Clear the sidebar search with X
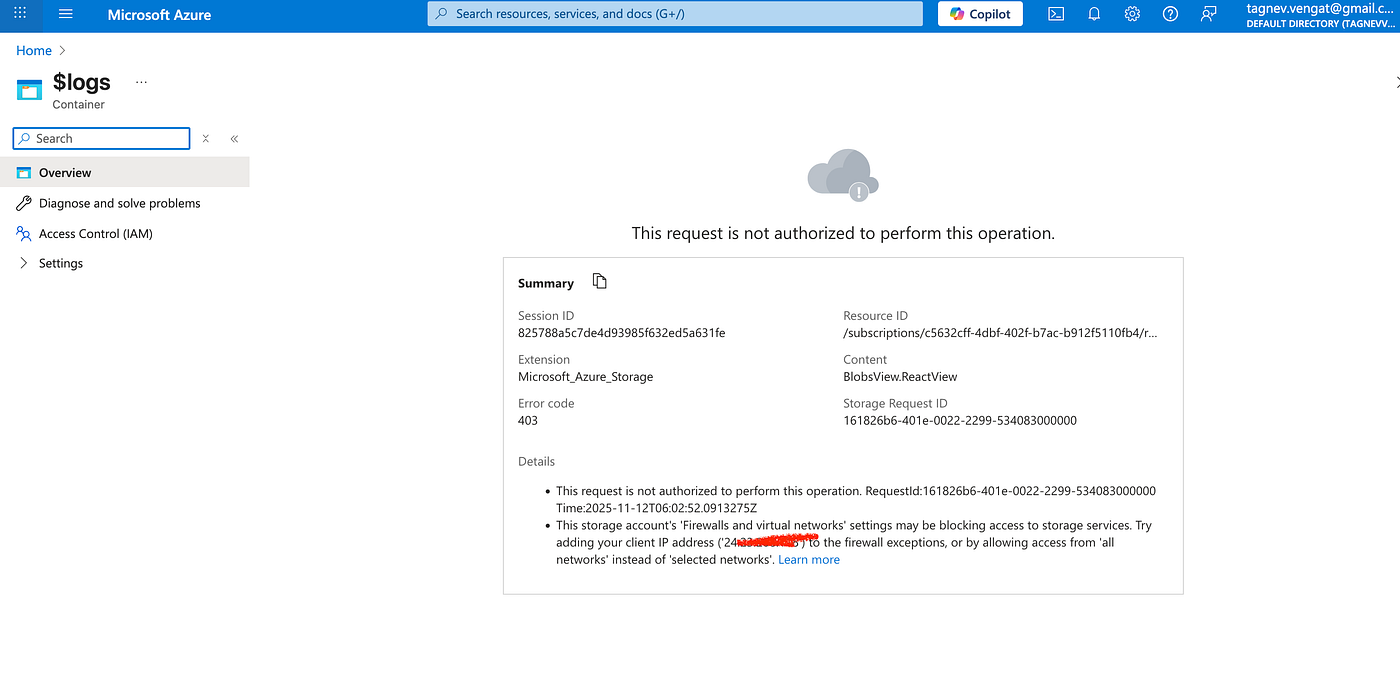This screenshot has height=696, width=1400. tap(205, 138)
